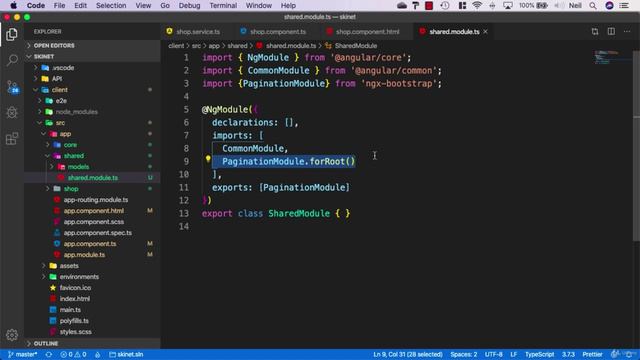Change indentation via Spaces: 2
The height and width of the screenshot is (360, 640).
pyautogui.click(x=463, y=354)
